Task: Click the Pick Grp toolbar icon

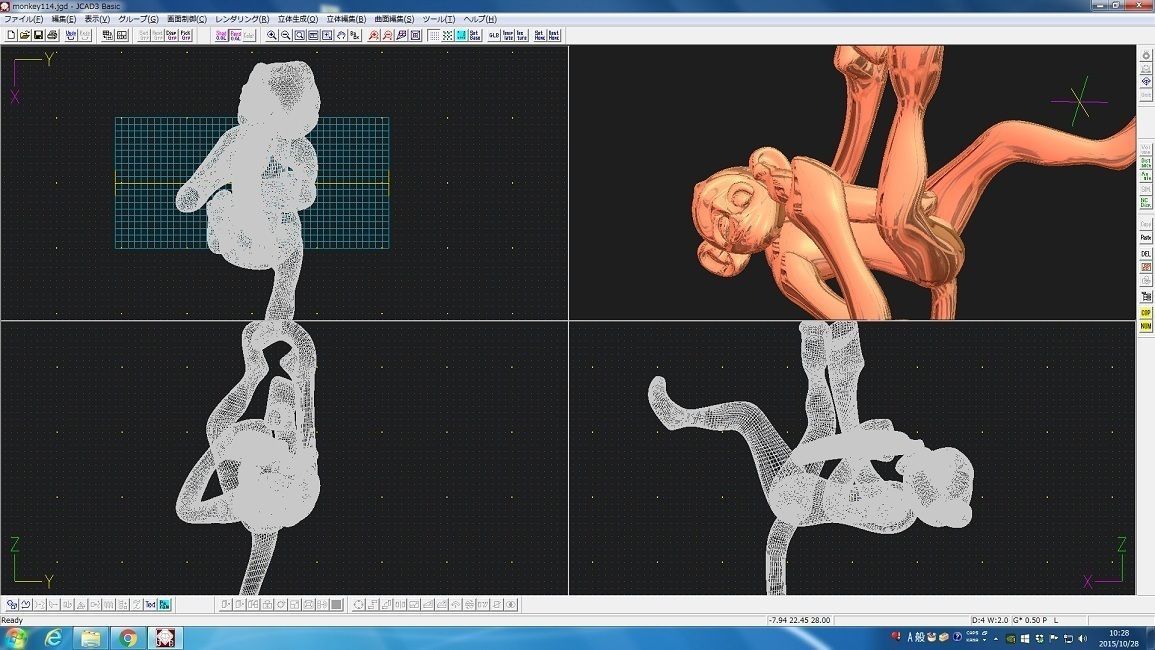Action: tap(186, 35)
